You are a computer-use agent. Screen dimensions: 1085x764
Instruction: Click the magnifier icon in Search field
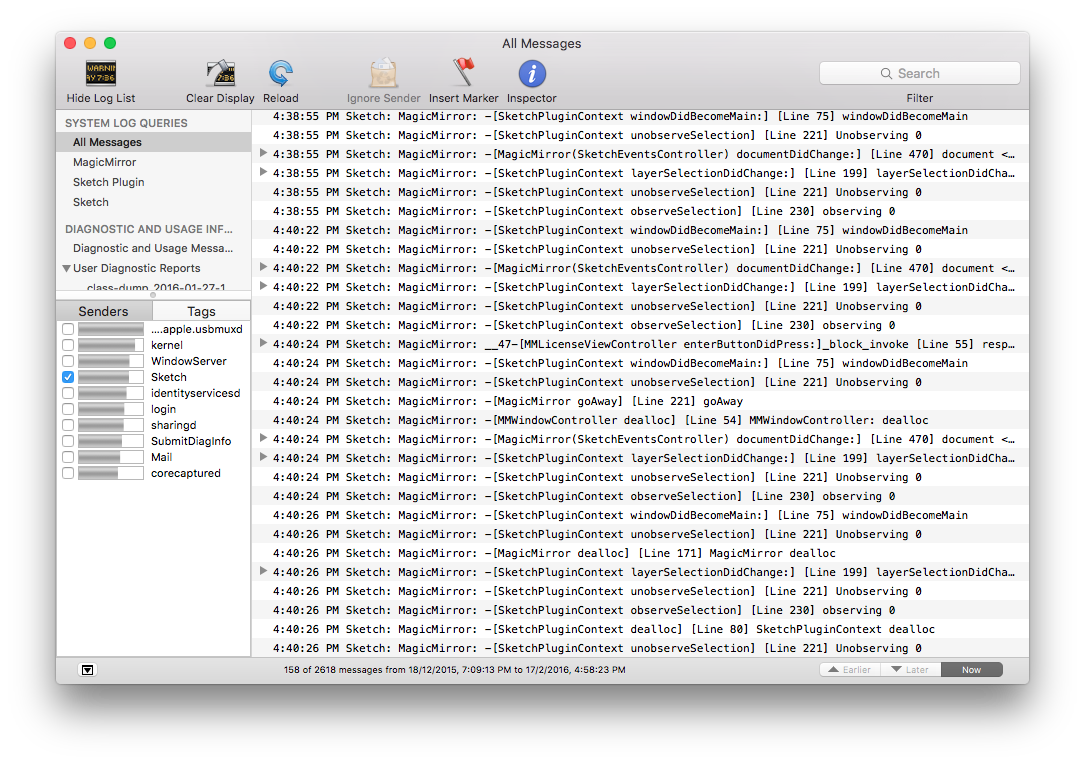click(x=886, y=73)
